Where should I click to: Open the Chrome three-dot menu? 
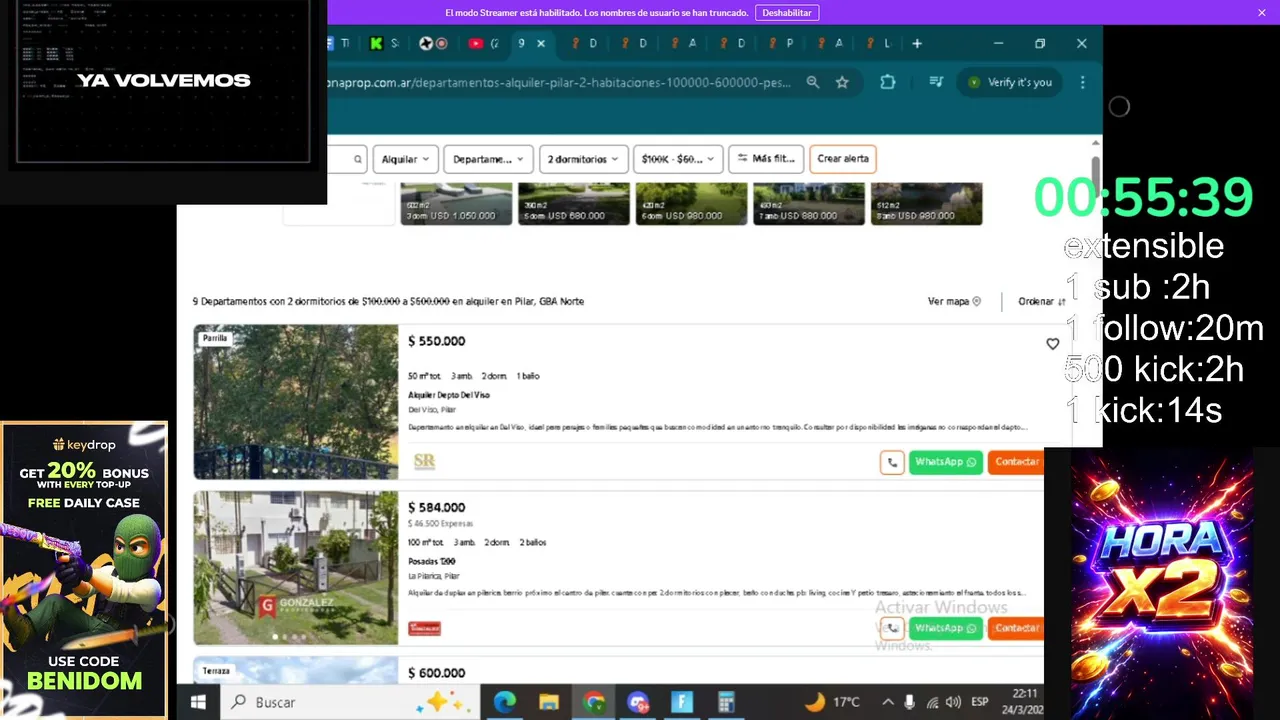click(1082, 82)
